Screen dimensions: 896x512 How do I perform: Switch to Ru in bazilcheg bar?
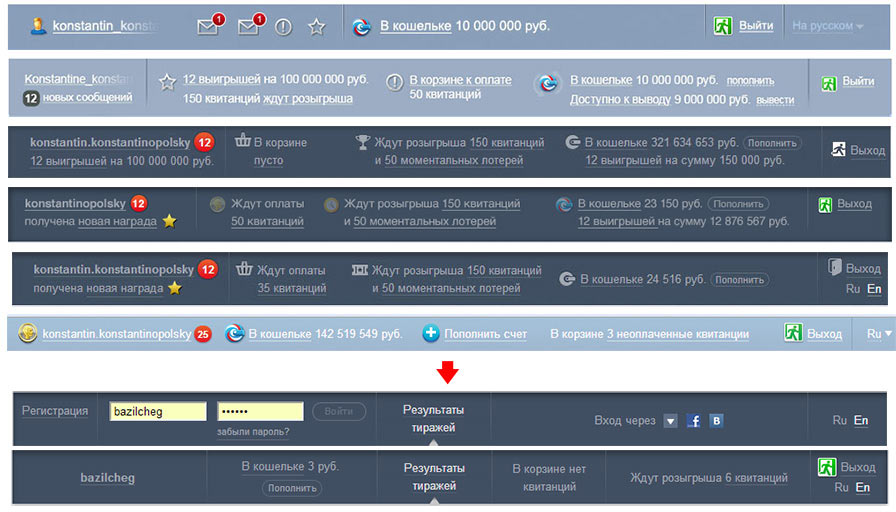pos(841,487)
